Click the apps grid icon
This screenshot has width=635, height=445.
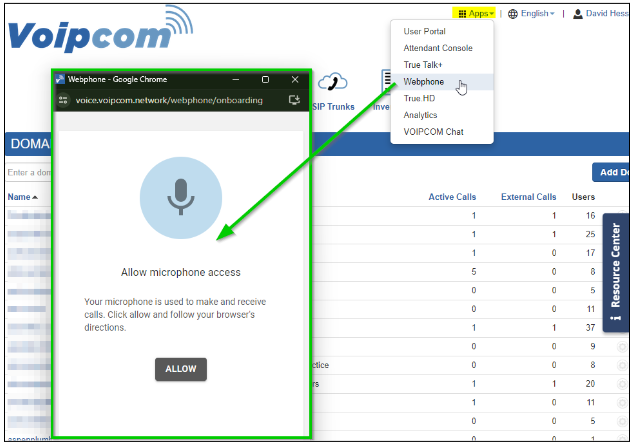coord(462,14)
